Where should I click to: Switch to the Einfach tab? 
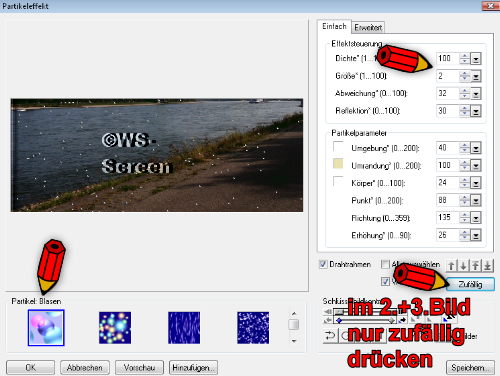334,26
